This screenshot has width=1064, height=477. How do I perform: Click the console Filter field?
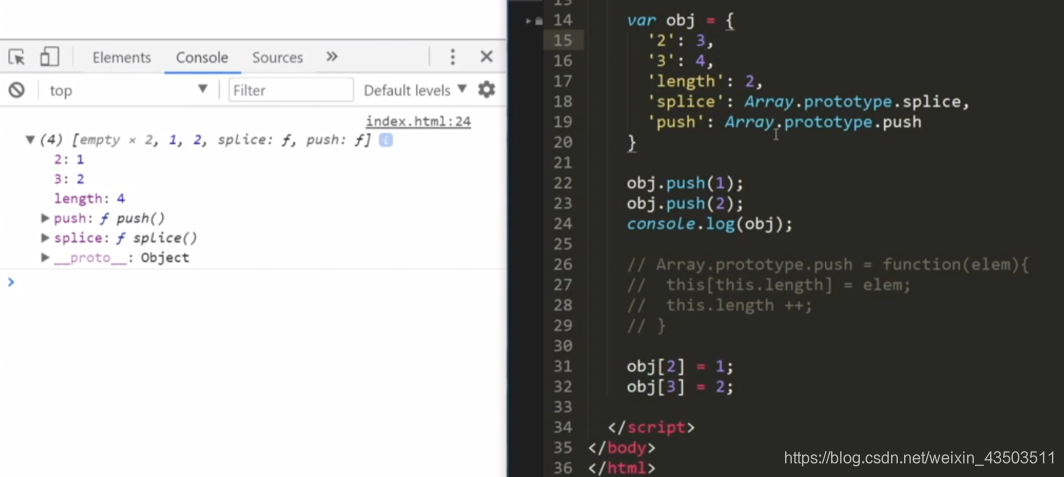tap(291, 90)
